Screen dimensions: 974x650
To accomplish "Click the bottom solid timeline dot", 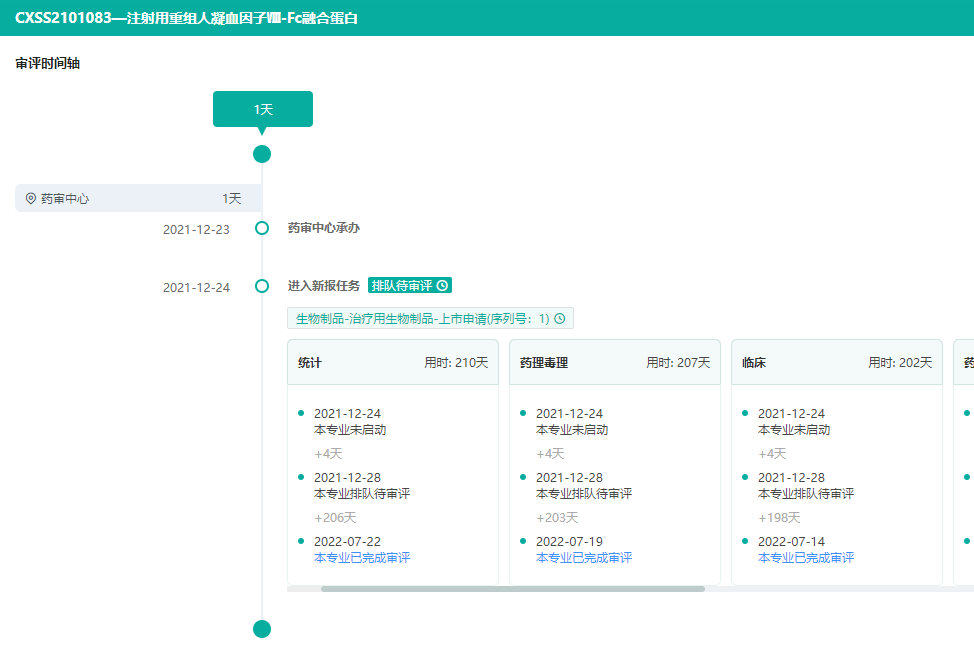I will 262,629.
